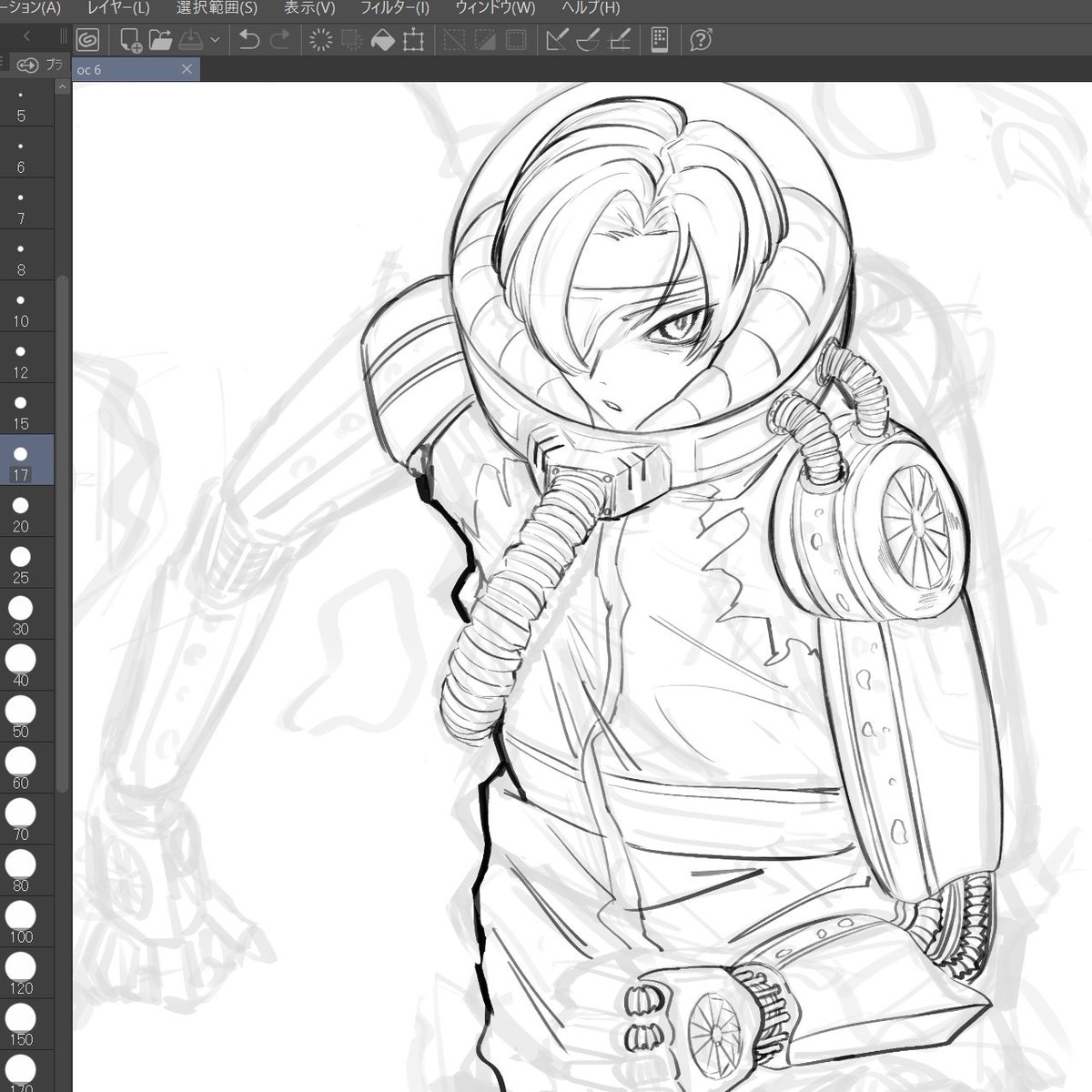Fill with the paint bucket icon
The width and height of the screenshot is (1092, 1092).
pyautogui.click(x=382, y=40)
